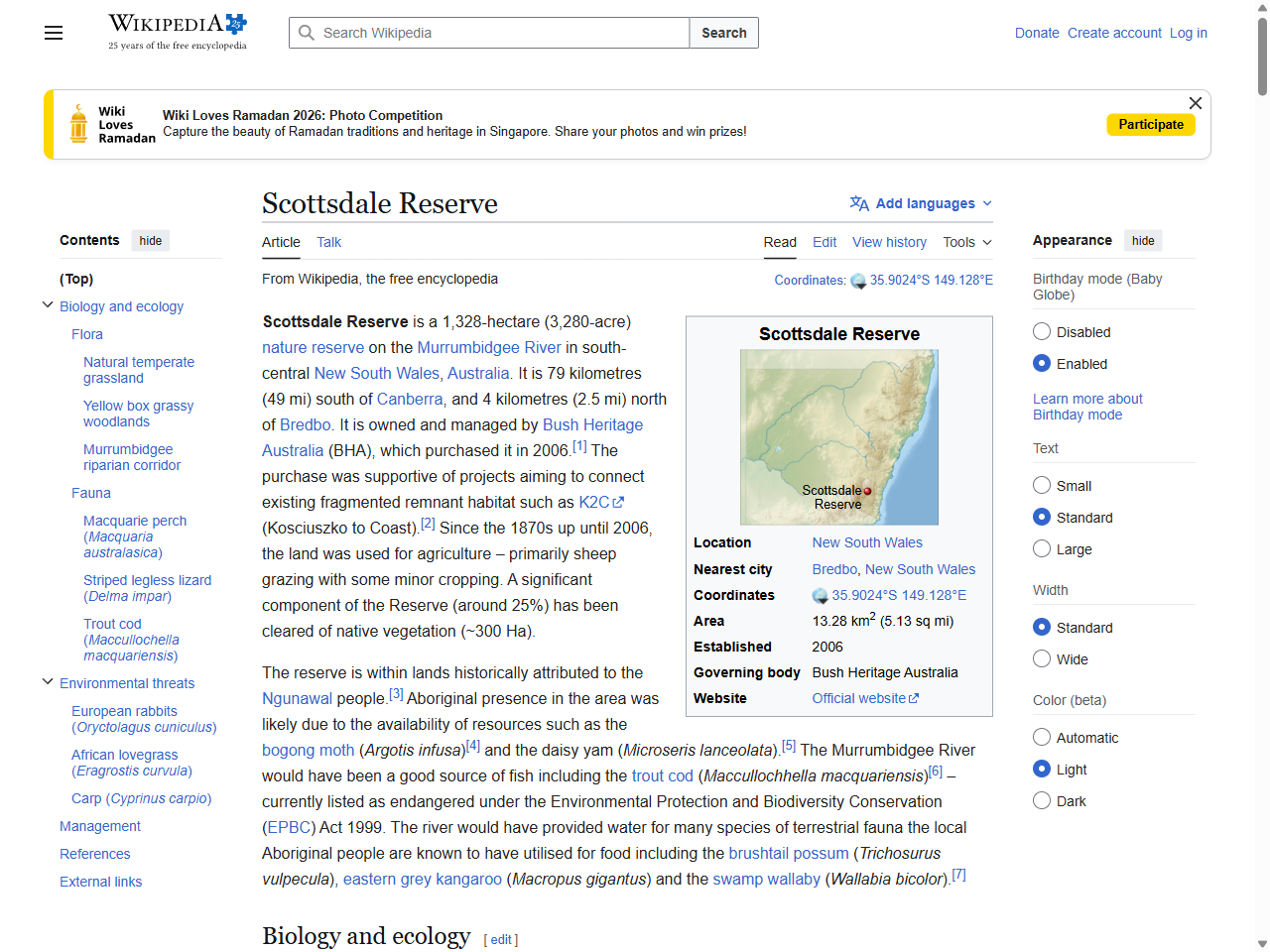Go to Murrumbidgee riparian corridor section
1270x952 pixels.
[132, 457]
